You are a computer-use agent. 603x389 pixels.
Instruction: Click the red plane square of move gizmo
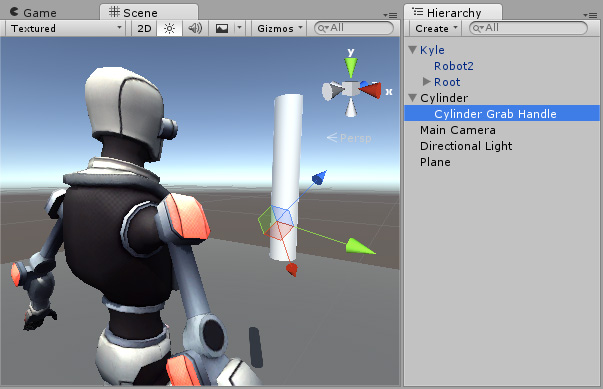pos(280,231)
